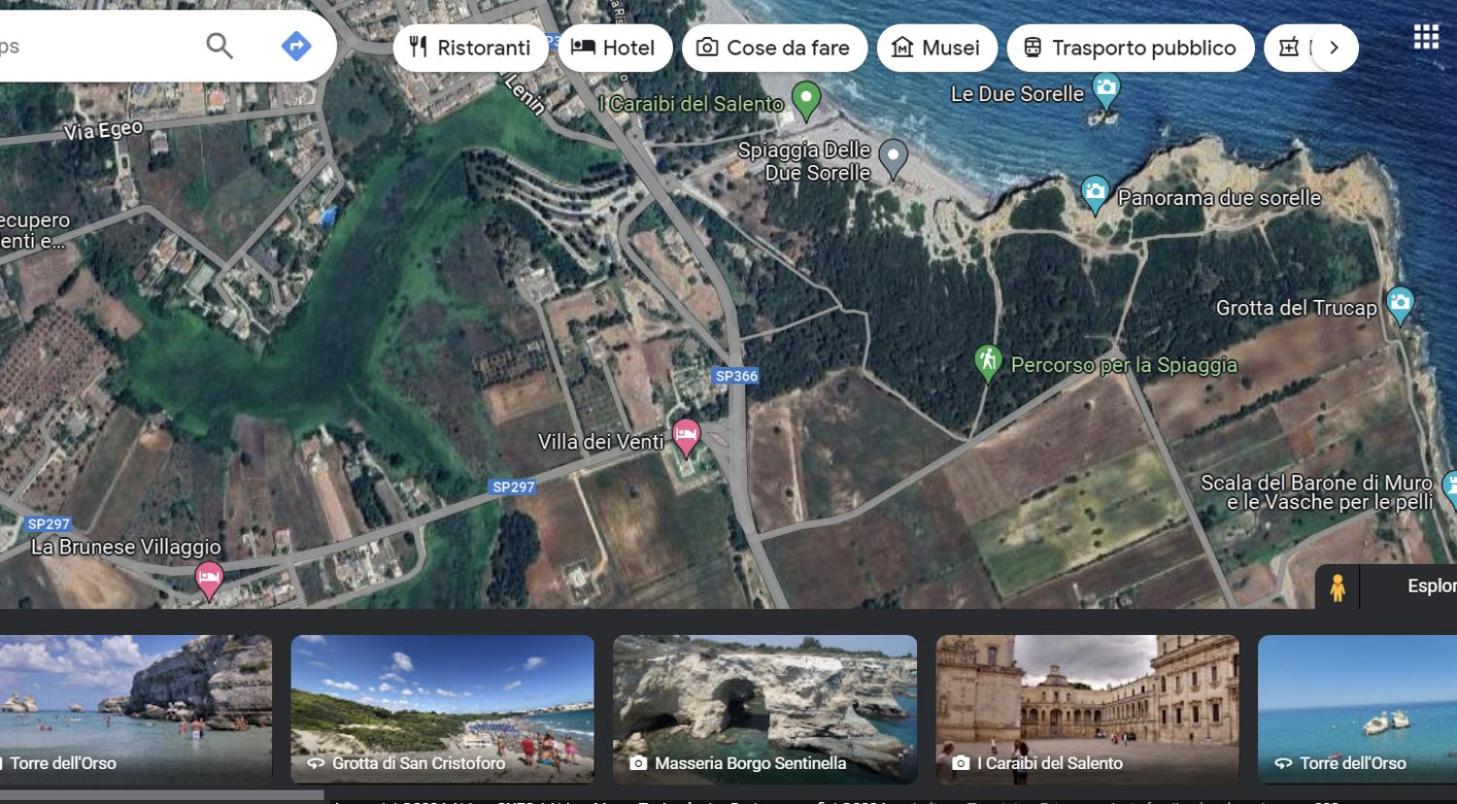Activate the Street View pegman

tap(1337, 588)
